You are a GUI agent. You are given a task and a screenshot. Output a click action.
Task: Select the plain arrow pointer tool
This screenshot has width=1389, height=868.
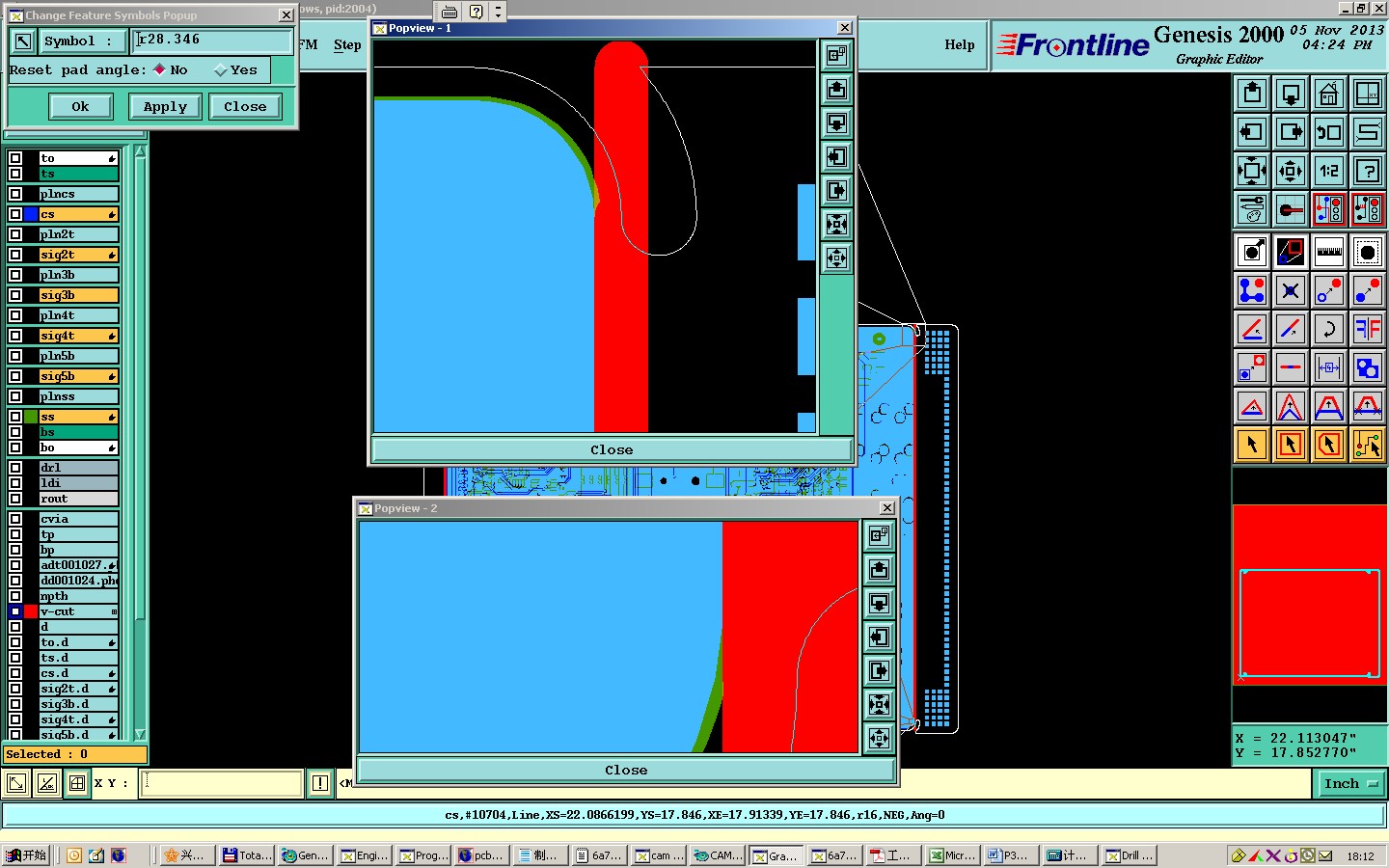click(x=1252, y=445)
